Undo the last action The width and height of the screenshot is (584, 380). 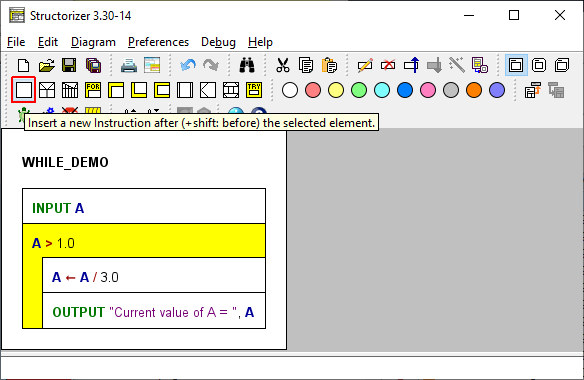coord(188,66)
